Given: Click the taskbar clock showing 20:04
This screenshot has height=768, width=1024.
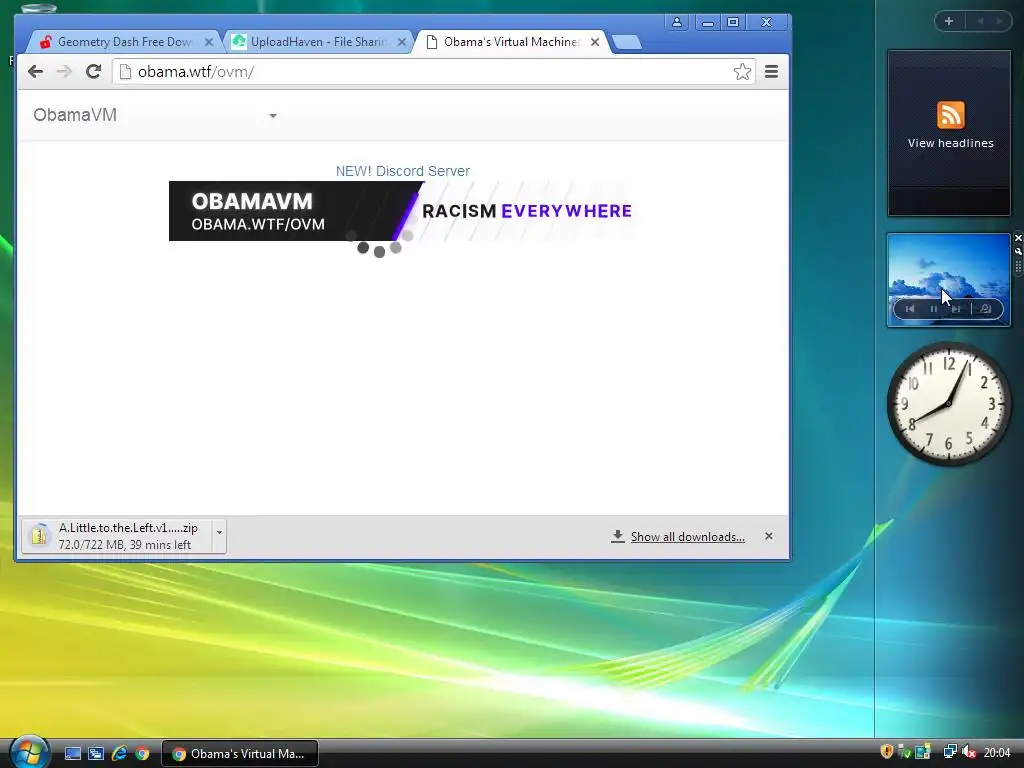Looking at the screenshot, I should 997,753.
